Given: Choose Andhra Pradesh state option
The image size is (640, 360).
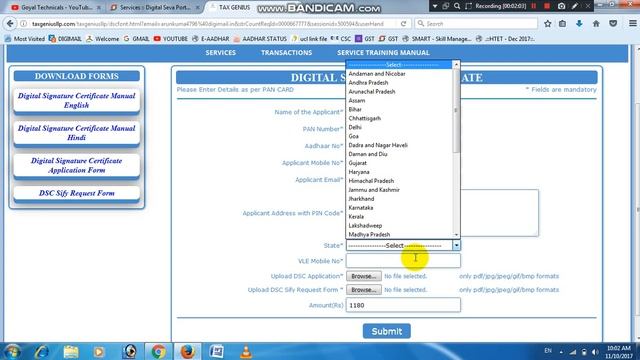Looking at the screenshot, I should point(399,83).
